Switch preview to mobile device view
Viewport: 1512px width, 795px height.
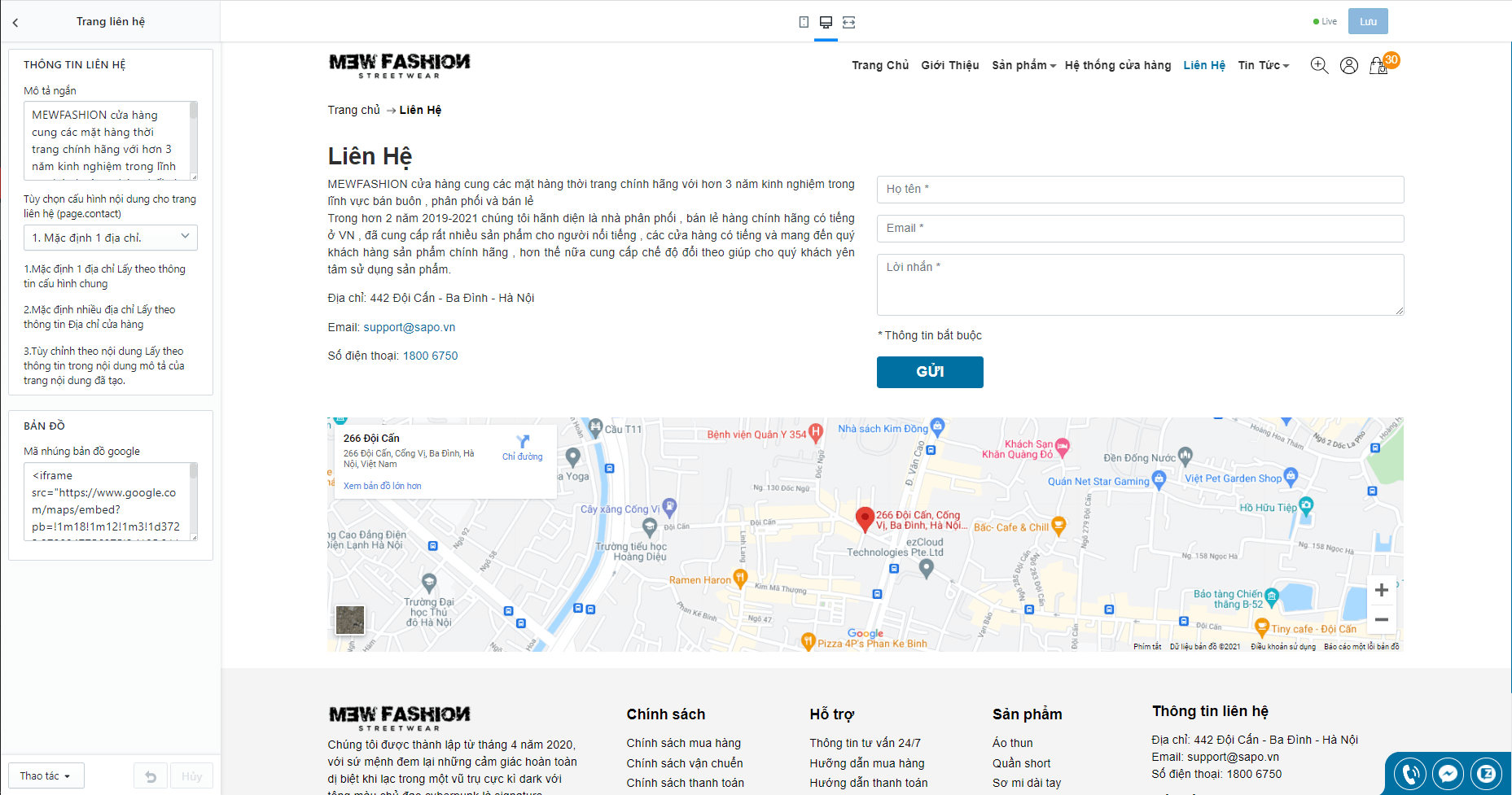click(x=804, y=22)
